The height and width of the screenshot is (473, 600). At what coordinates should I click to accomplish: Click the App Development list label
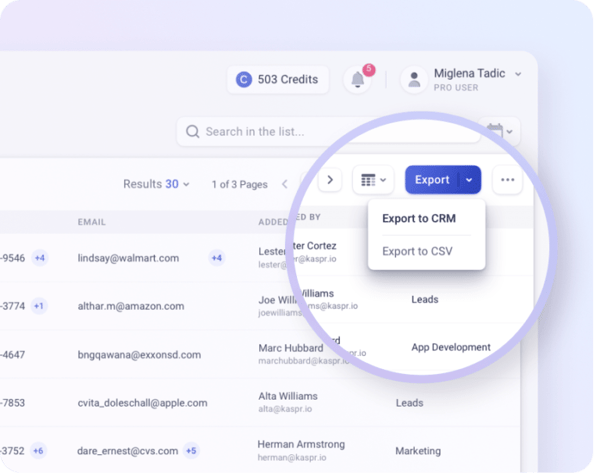click(451, 347)
